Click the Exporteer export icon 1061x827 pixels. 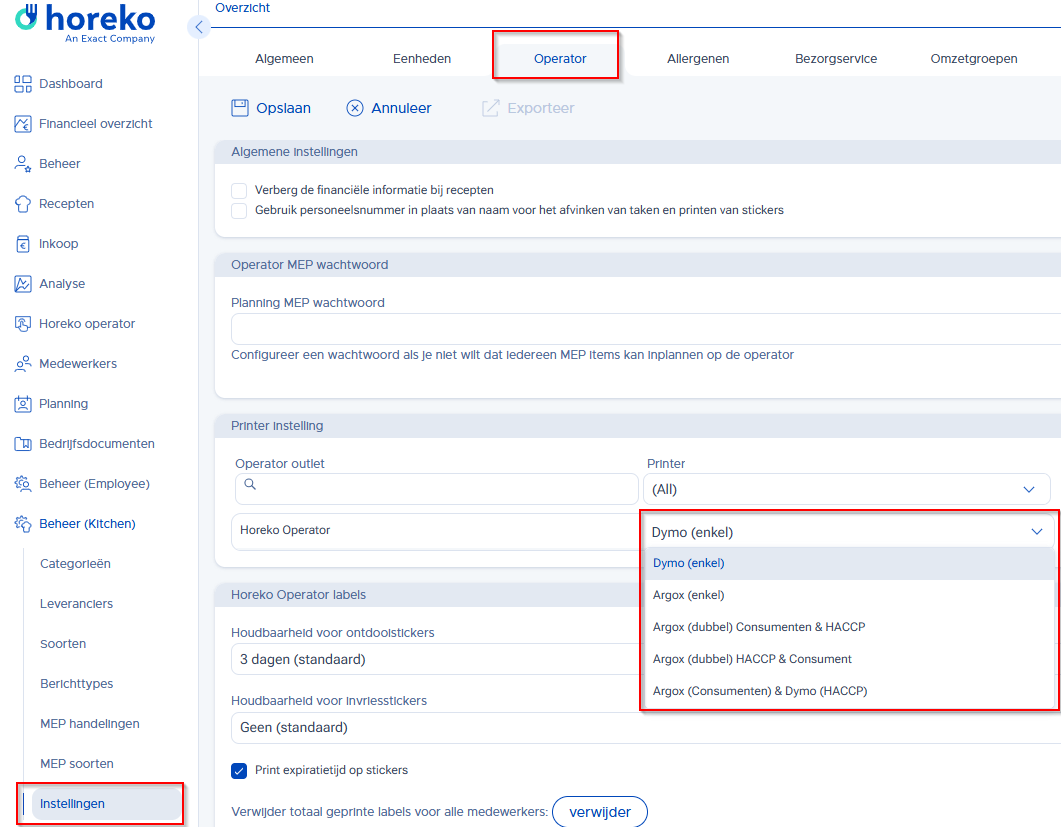click(491, 108)
